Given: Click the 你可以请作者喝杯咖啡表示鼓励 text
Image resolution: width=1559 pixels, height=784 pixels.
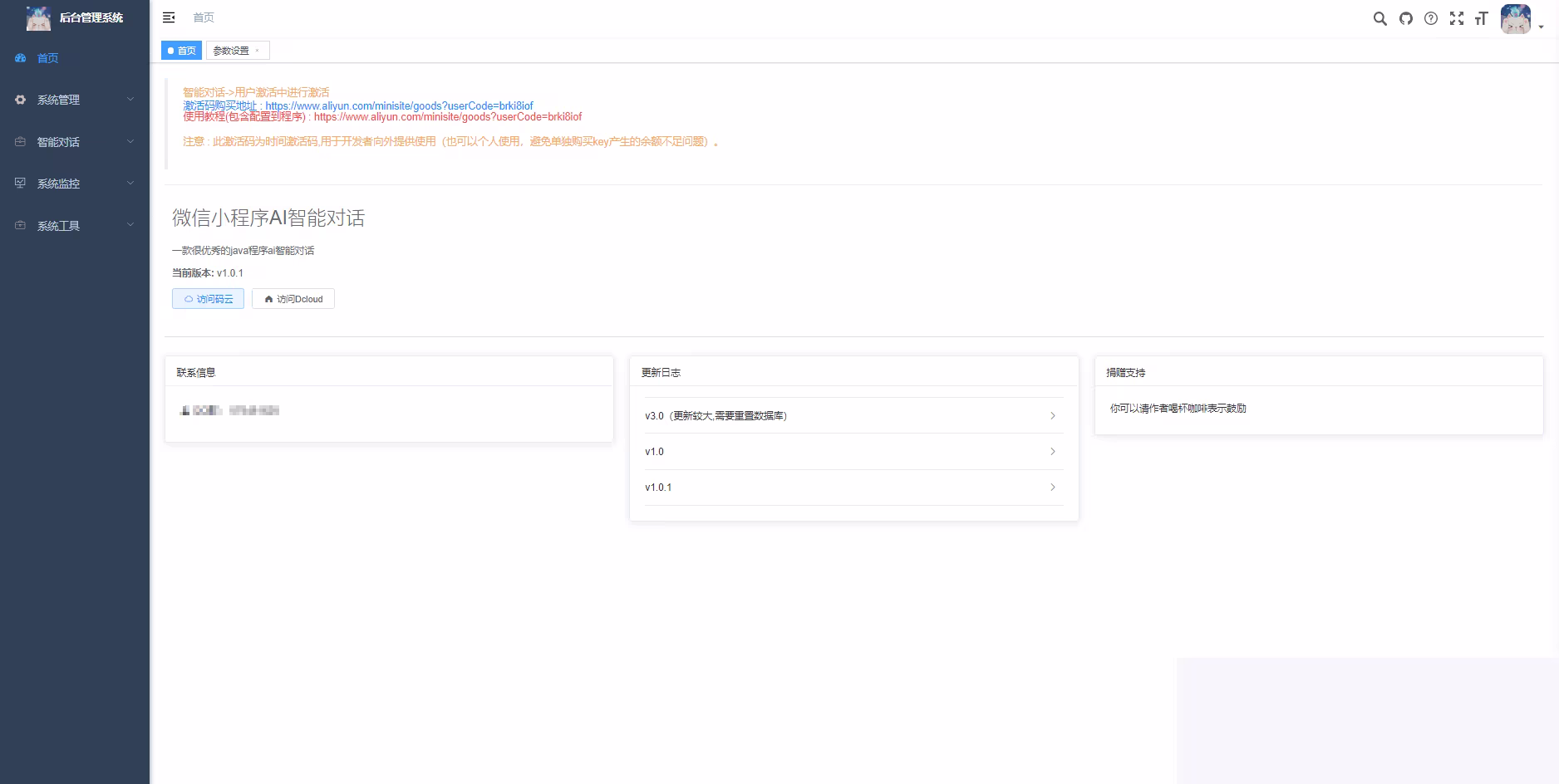Looking at the screenshot, I should pyautogui.click(x=1178, y=409).
